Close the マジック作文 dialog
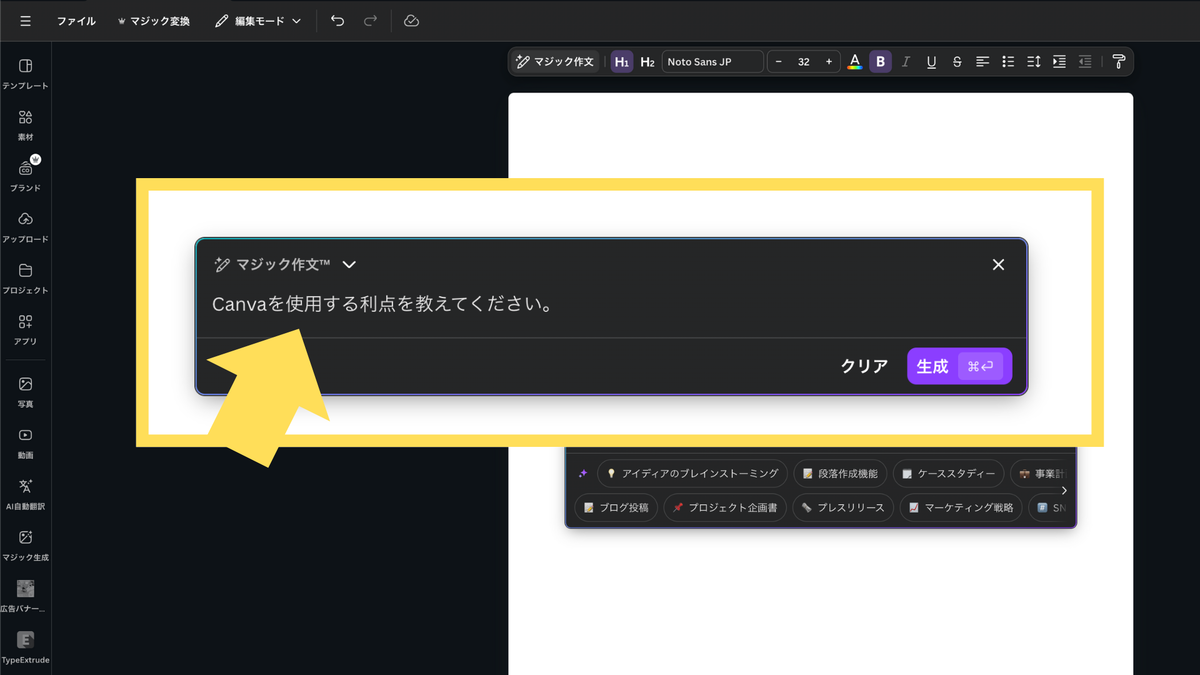This screenshot has height=675, width=1200. 998,265
